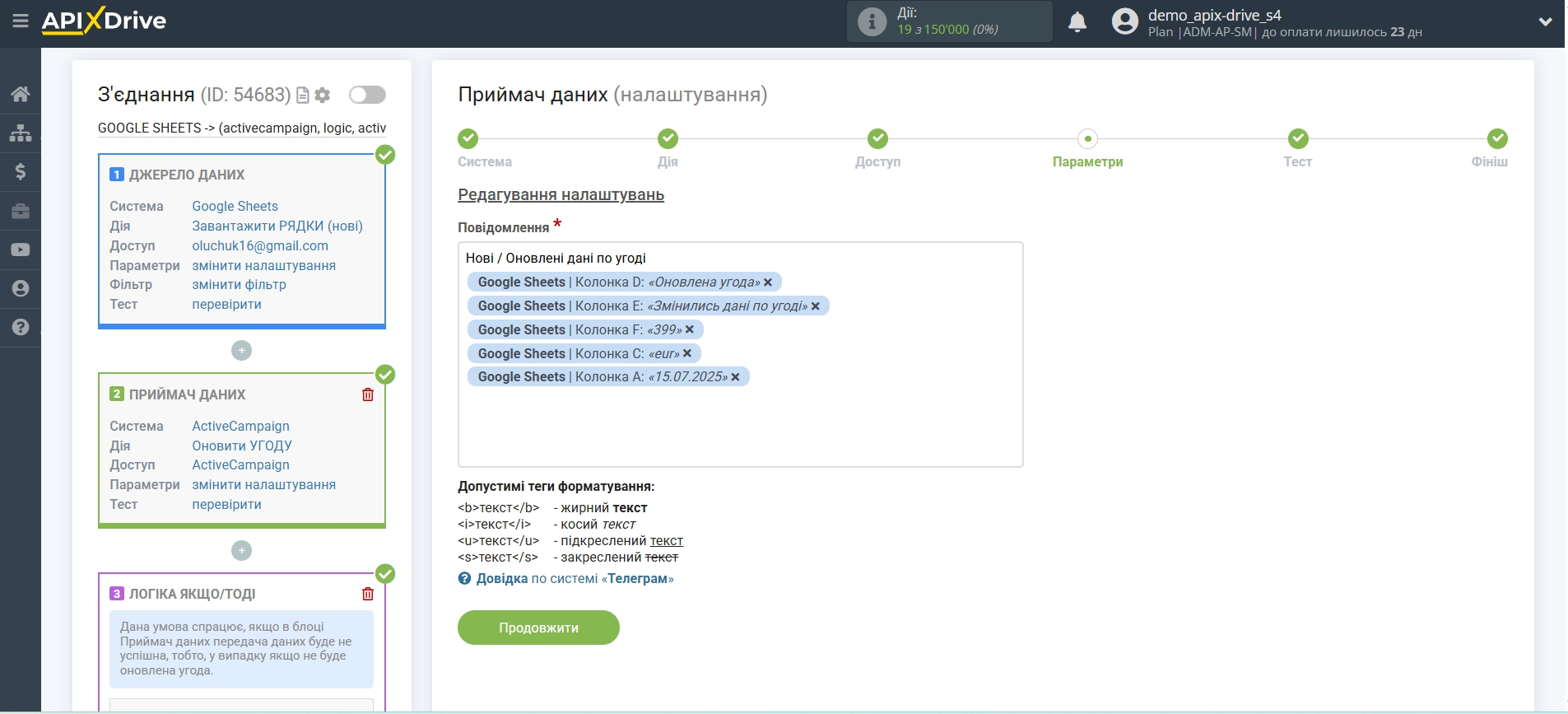Click receiver змінити налаштування link

(263, 485)
